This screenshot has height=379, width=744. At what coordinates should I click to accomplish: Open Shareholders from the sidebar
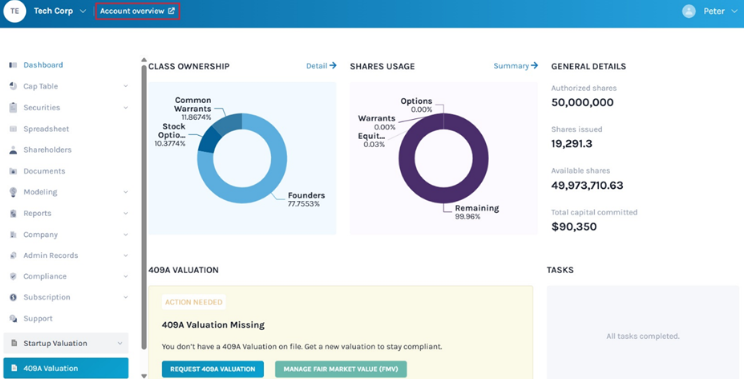click(x=47, y=150)
